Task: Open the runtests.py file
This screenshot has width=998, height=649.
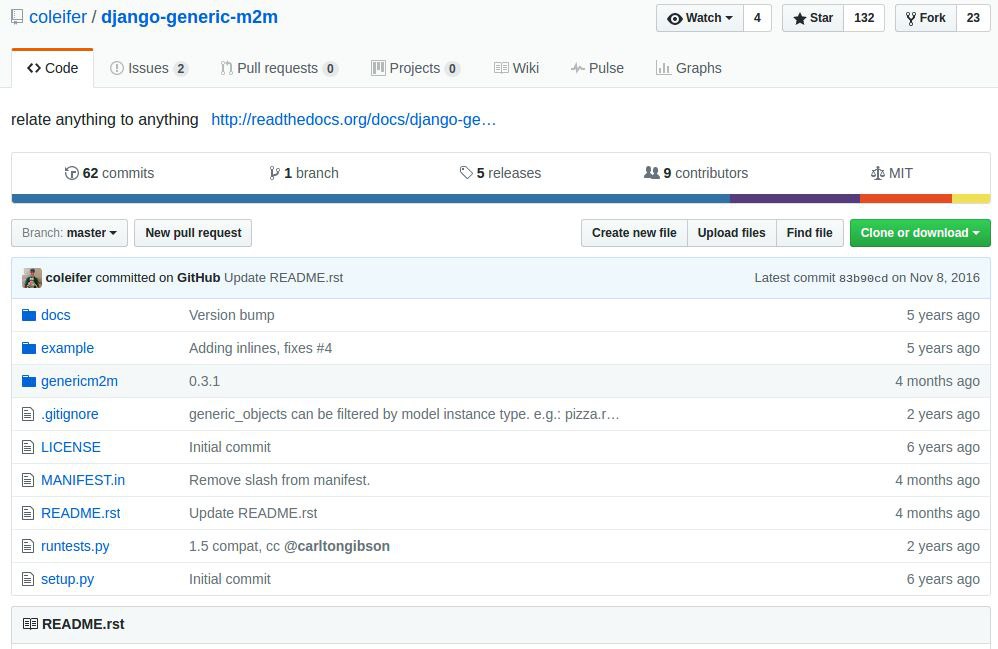Action: [x=75, y=547]
